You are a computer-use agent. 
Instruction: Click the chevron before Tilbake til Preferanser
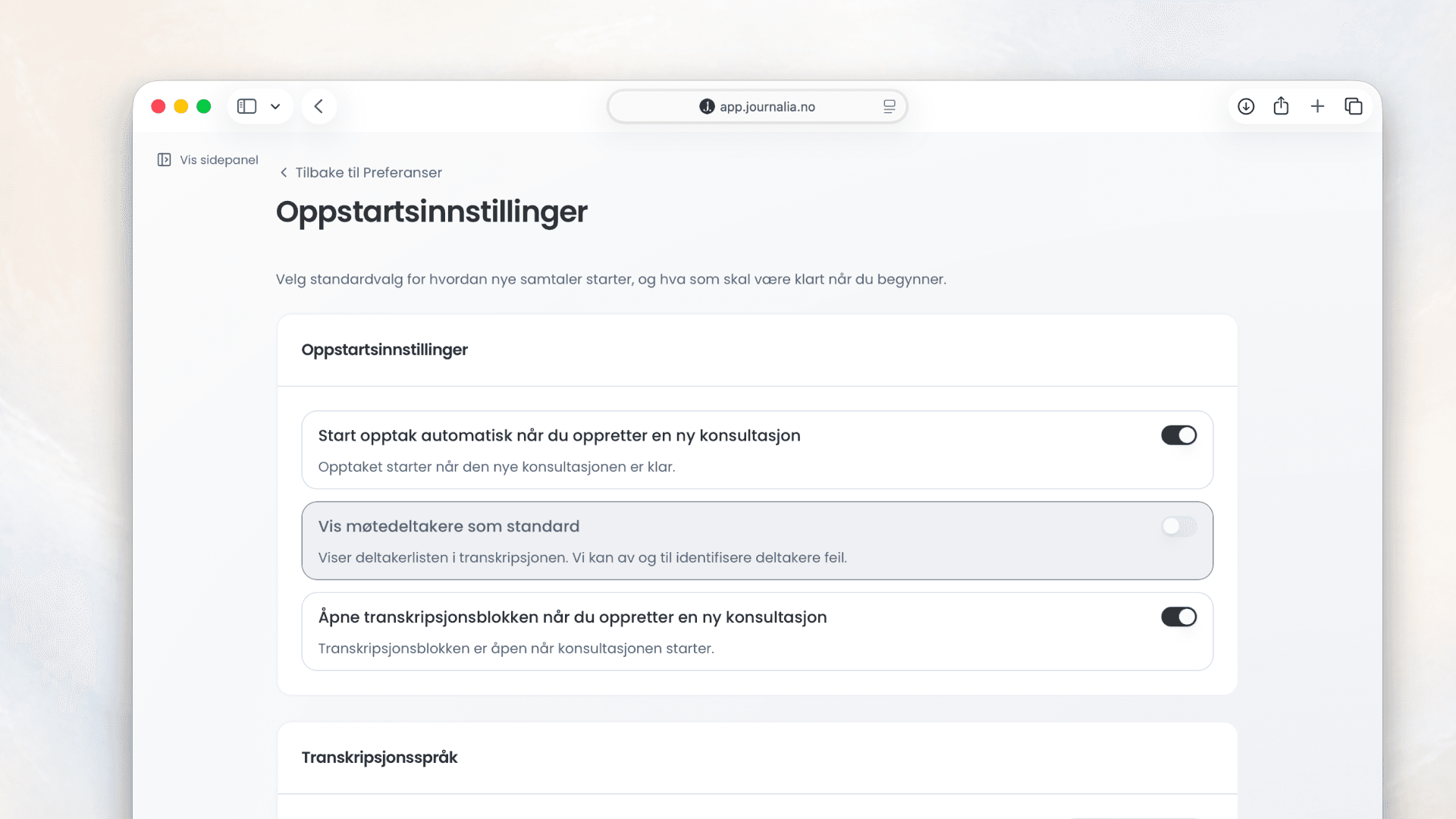pyautogui.click(x=284, y=173)
